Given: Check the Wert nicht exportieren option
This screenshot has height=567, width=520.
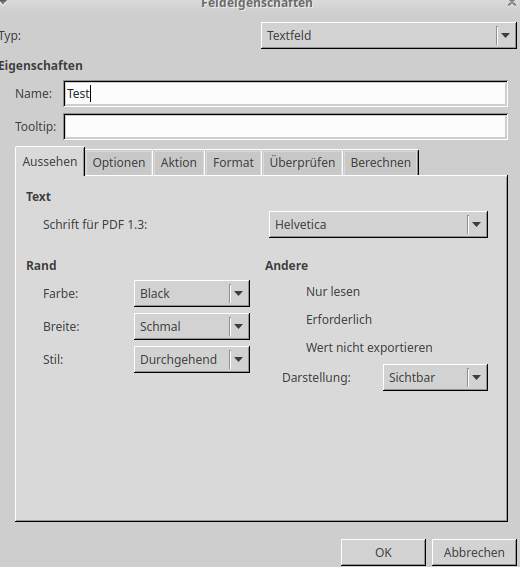Looking at the screenshot, I should (369, 348).
